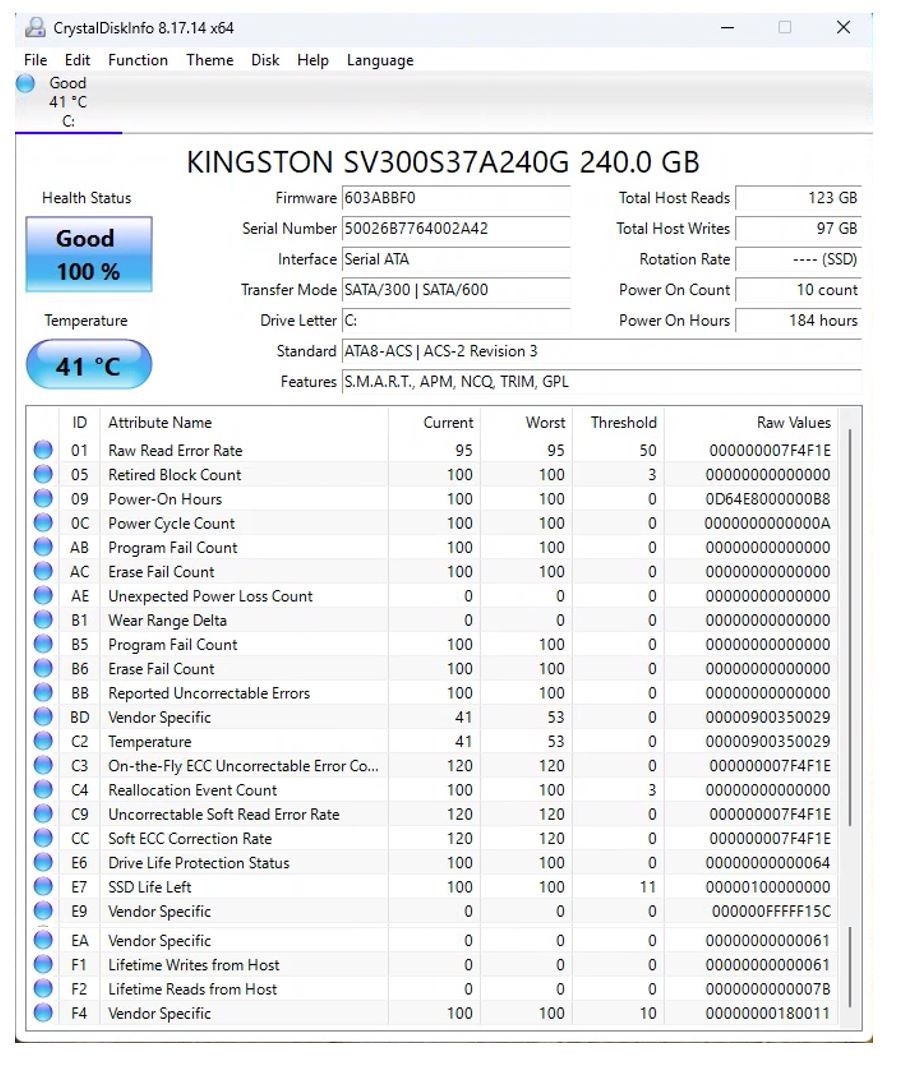Open the Language menu
Screen dimensions: 898x1068
pyautogui.click(x=380, y=60)
